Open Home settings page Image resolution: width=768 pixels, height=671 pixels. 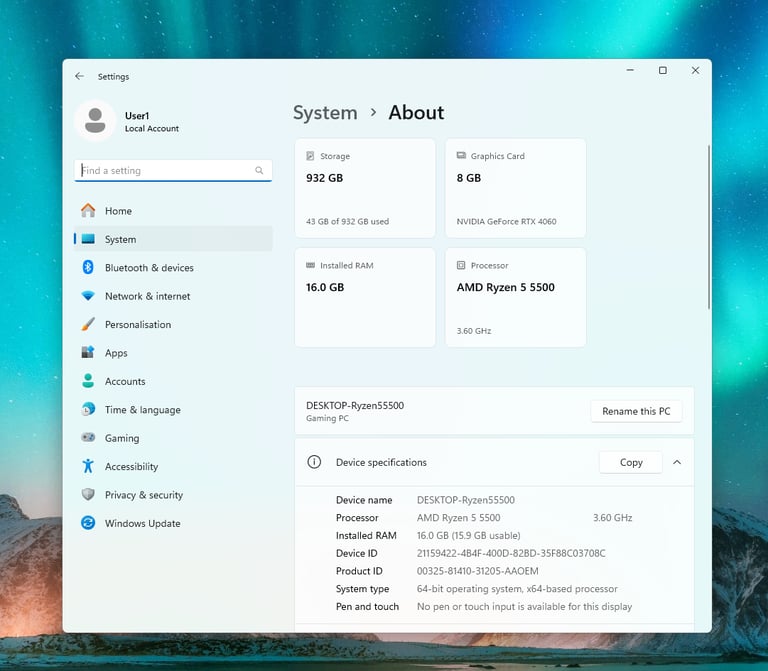(173, 211)
